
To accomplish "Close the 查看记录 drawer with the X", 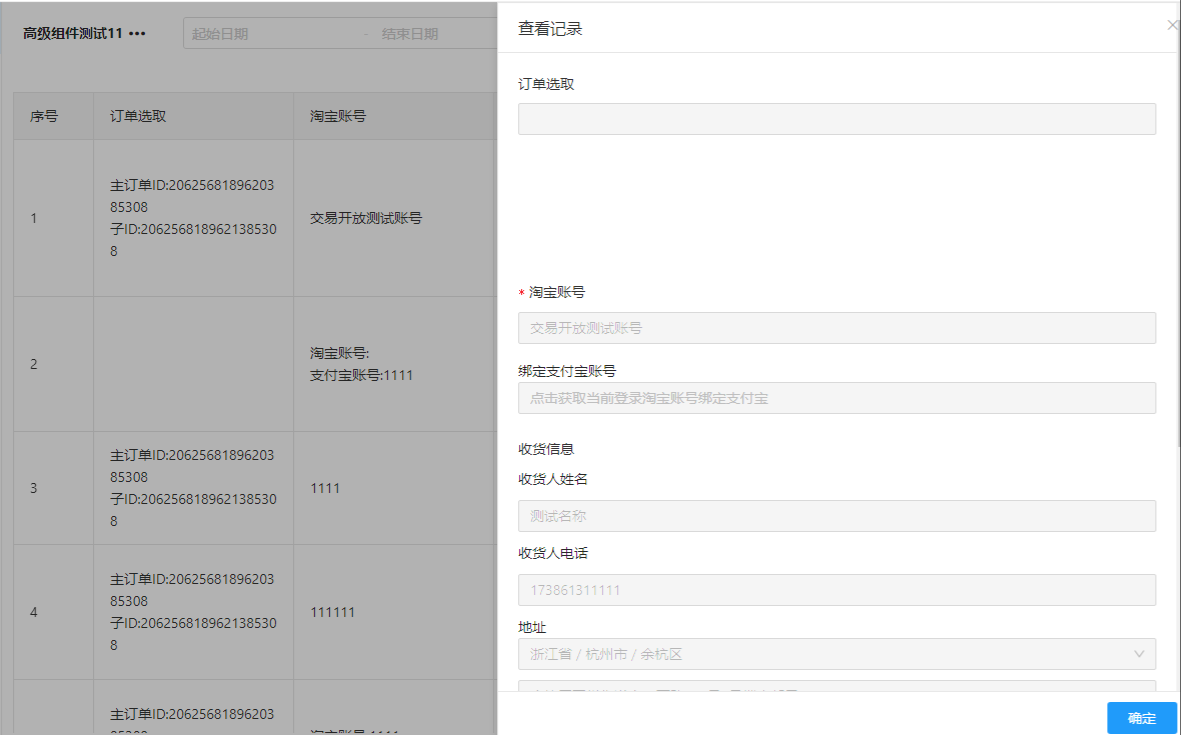I will [x=1172, y=25].
